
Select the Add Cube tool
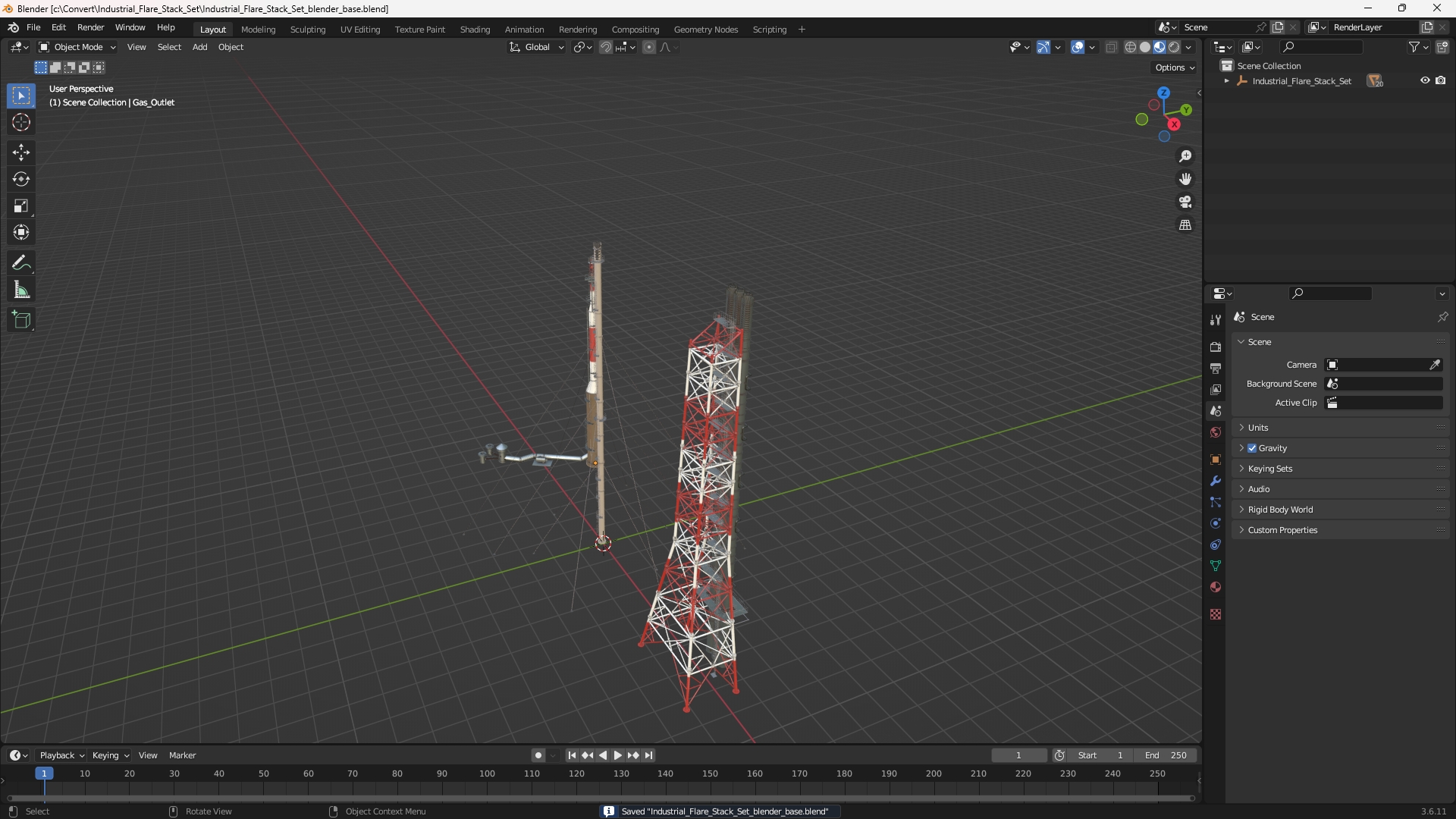(21, 320)
